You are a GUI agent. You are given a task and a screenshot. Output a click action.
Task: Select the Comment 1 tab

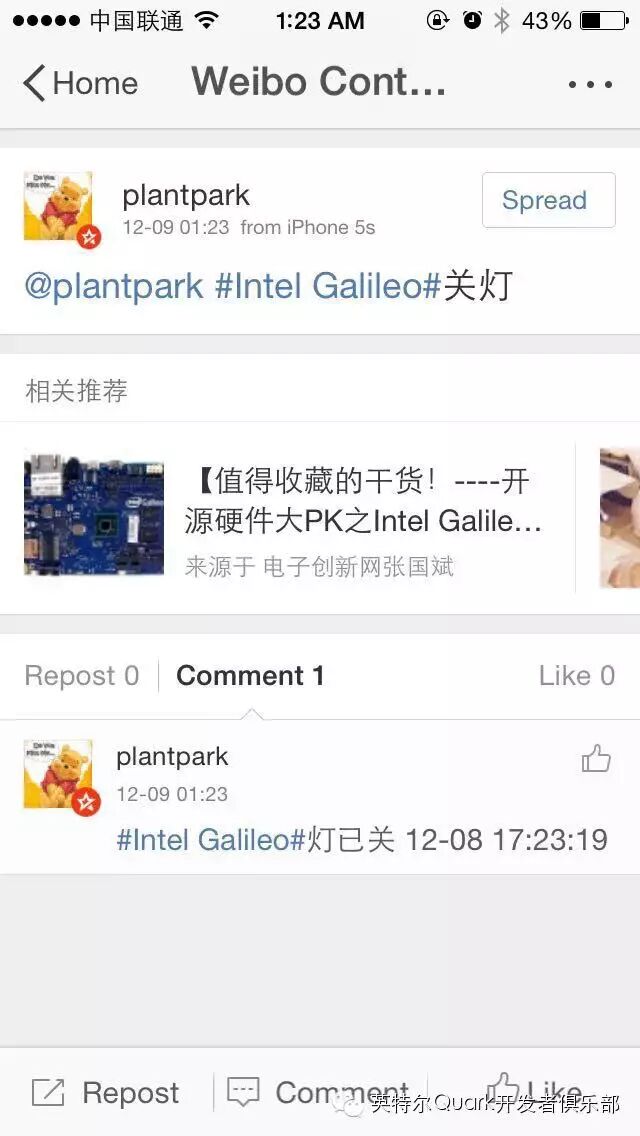point(250,676)
